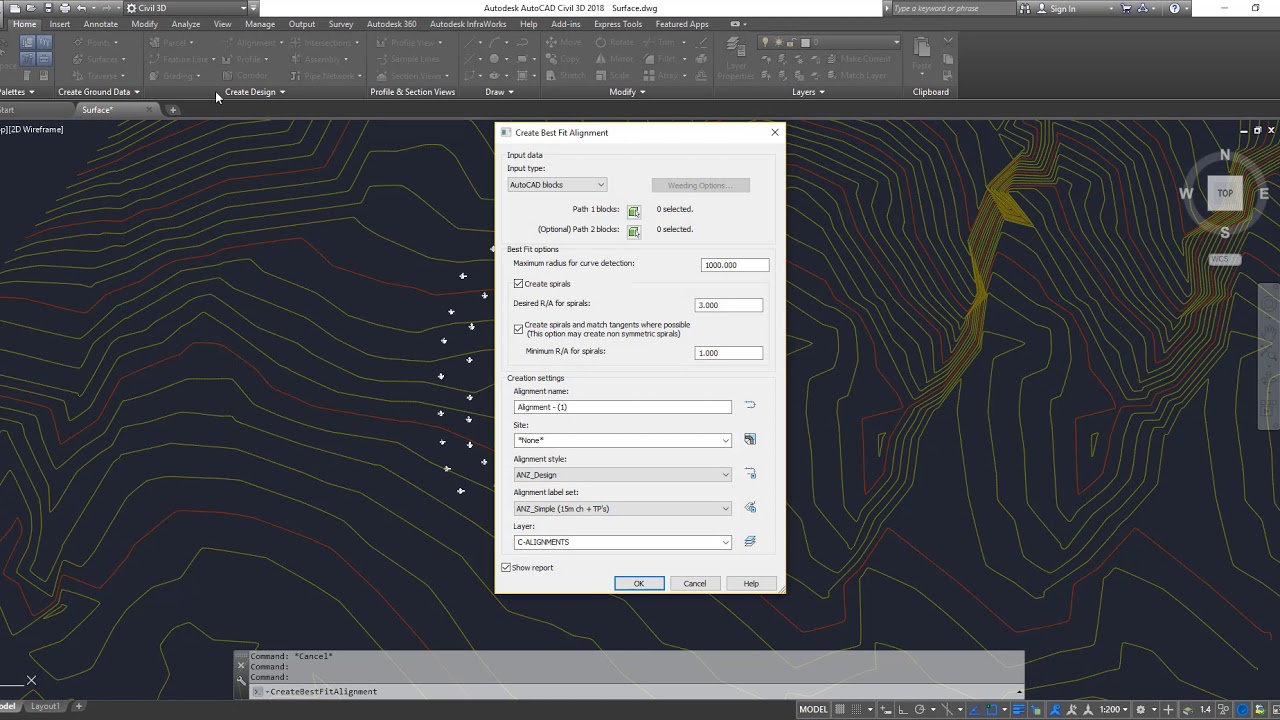Image resolution: width=1280 pixels, height=720 pixels.
Task: Open the Site dropdown
Action: click(622, 441)
